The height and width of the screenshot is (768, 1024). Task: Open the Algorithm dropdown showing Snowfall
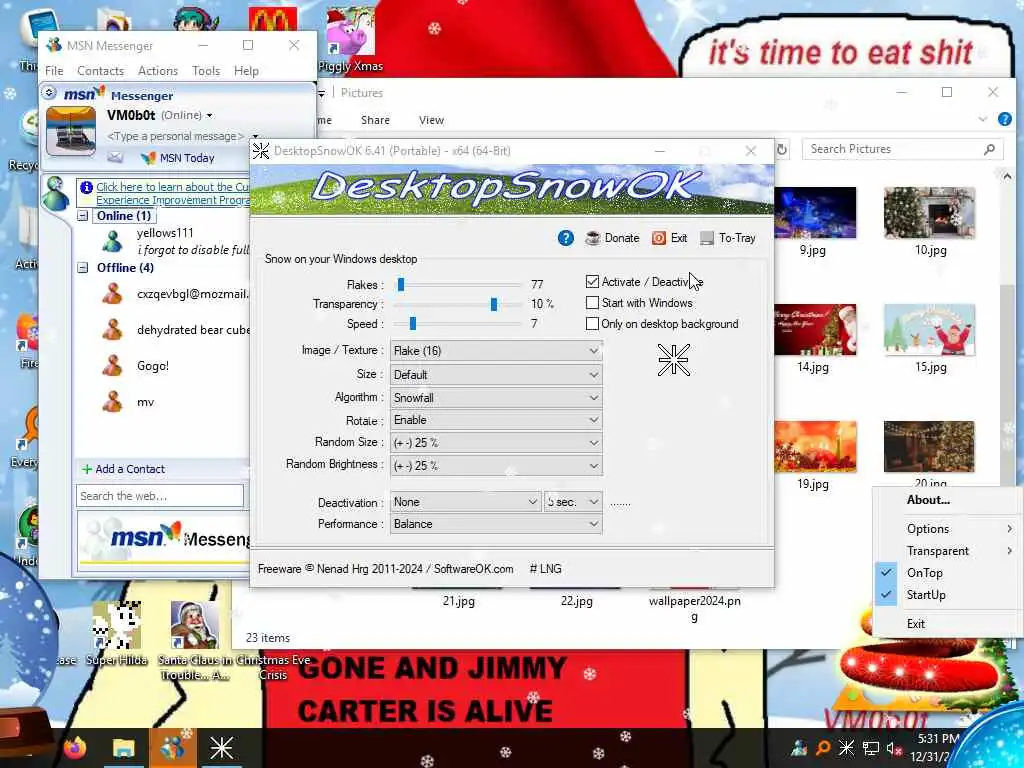pyautogui.click(x=496, y=398)
